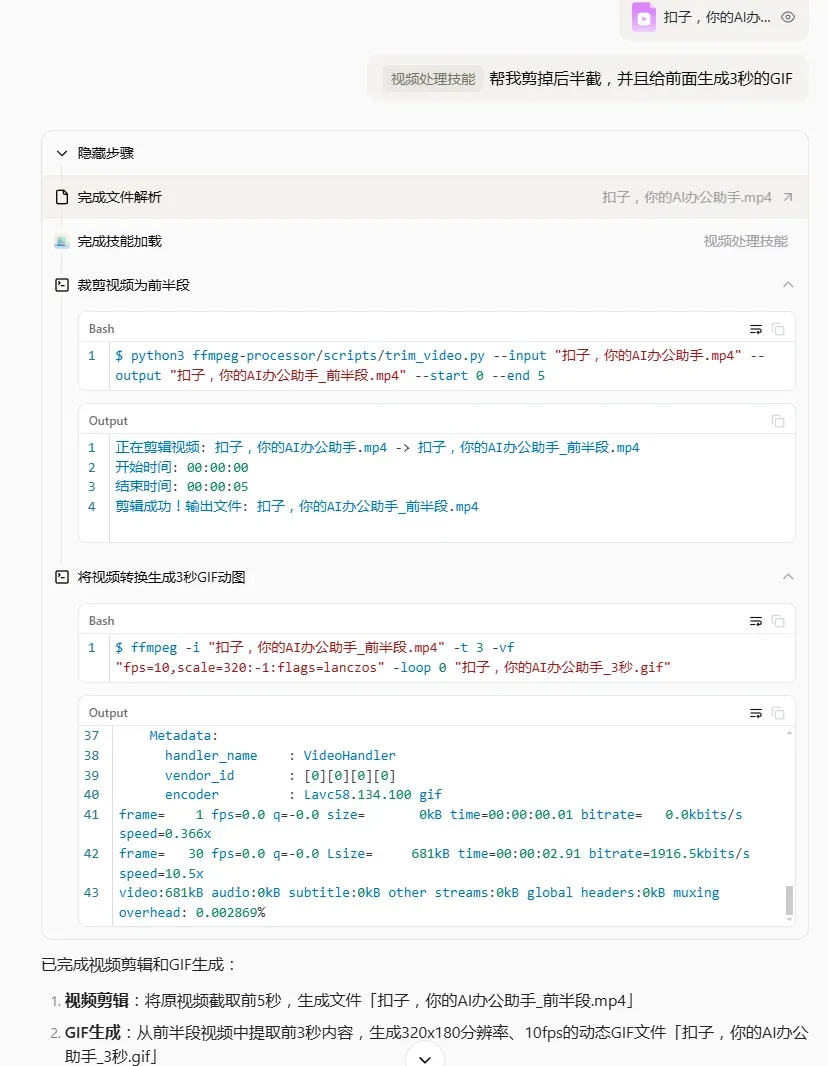The image size is (828, 1066).
Task: Click the open arrow icon next to the mp4 filename
Action: click(x=788, y=197)
